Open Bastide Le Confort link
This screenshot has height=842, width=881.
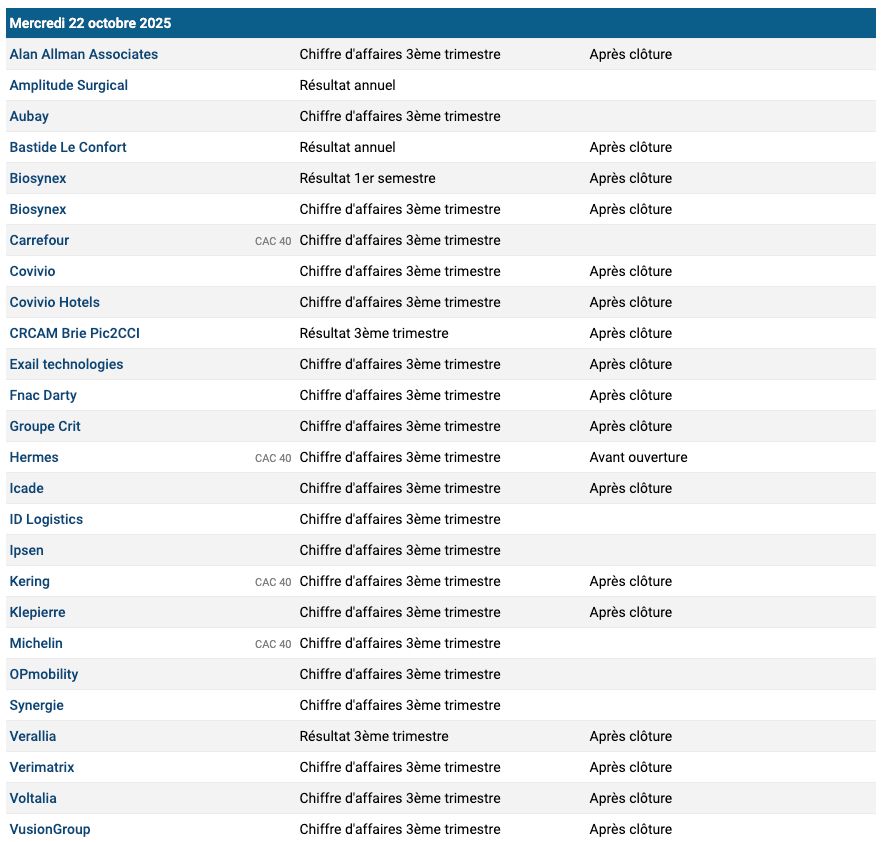click(x=68, y=147)
